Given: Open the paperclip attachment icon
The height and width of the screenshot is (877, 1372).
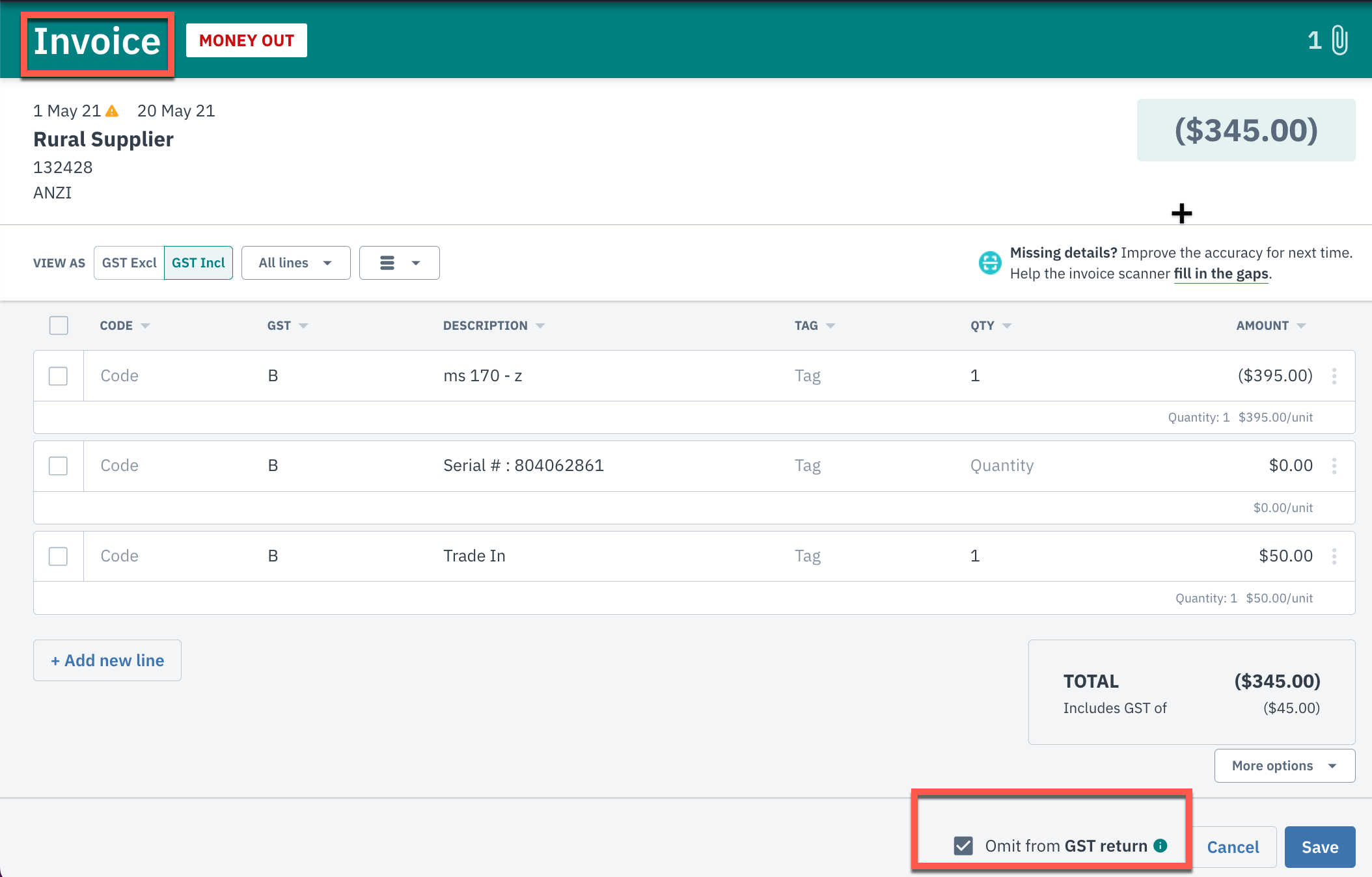Looking at the screenshot, I should coord(1339,40).
